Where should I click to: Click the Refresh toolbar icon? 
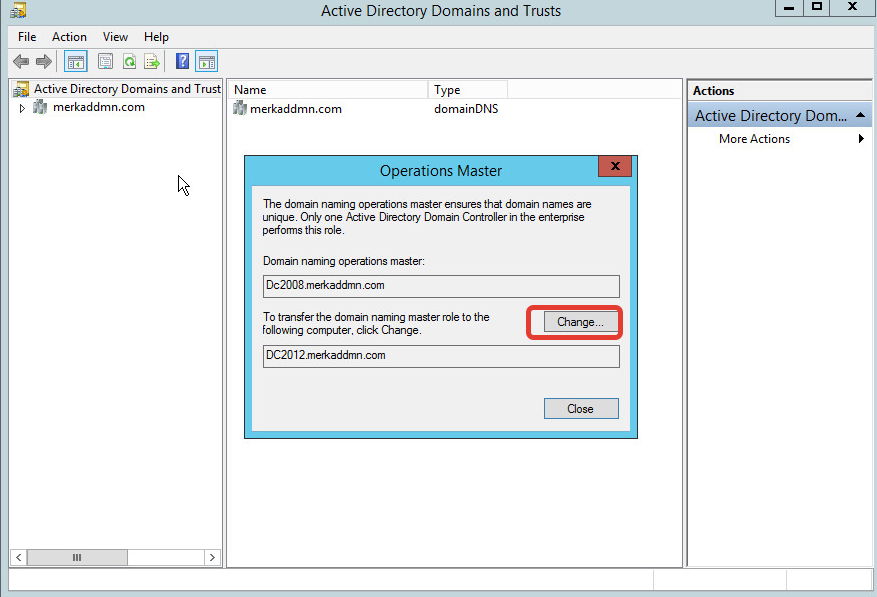tap(129, 61)
